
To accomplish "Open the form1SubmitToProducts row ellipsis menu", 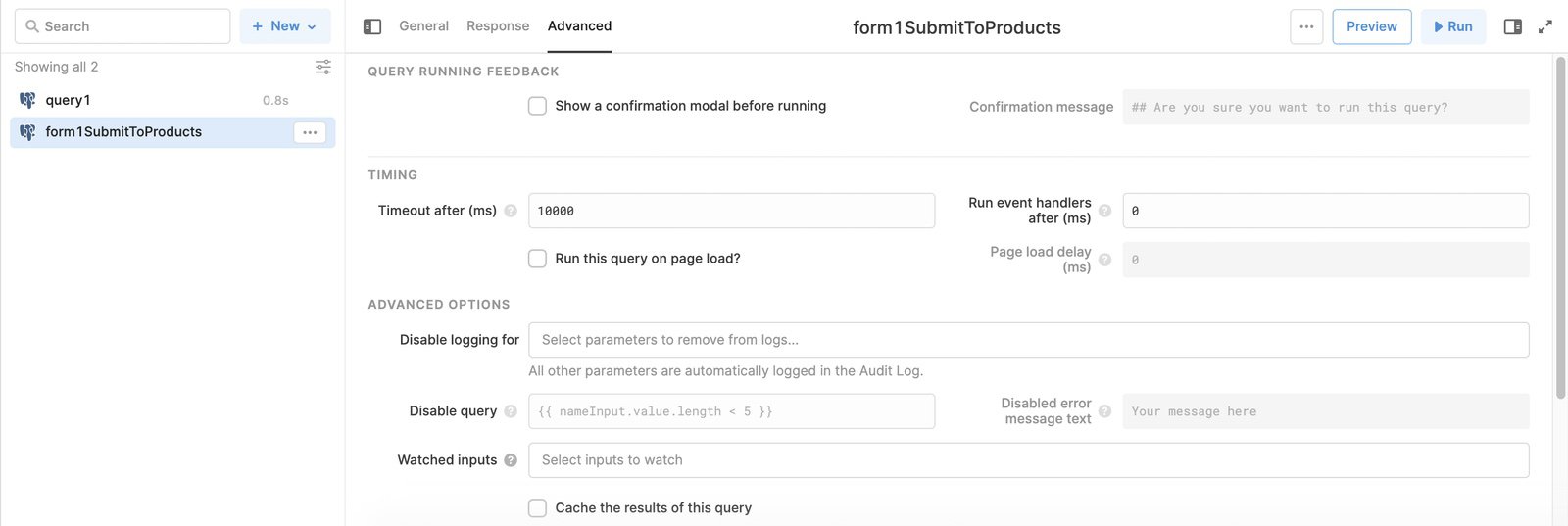I will pos(310,132).
